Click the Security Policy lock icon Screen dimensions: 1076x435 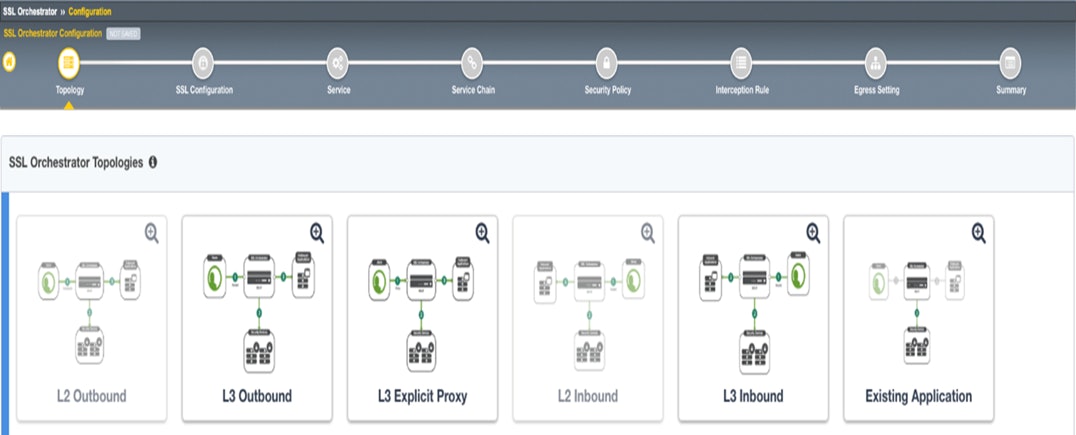pyautogui.click(x=607, y=62)
